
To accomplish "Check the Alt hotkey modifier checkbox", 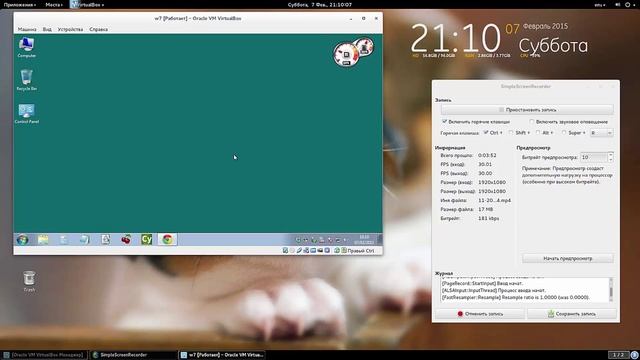I will pyautogui.click(x=538, y=133).
